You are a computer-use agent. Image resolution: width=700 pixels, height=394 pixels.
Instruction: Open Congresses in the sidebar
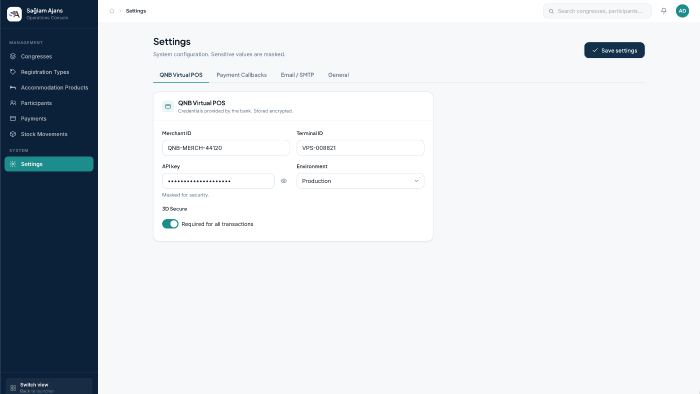coord(49,56)
